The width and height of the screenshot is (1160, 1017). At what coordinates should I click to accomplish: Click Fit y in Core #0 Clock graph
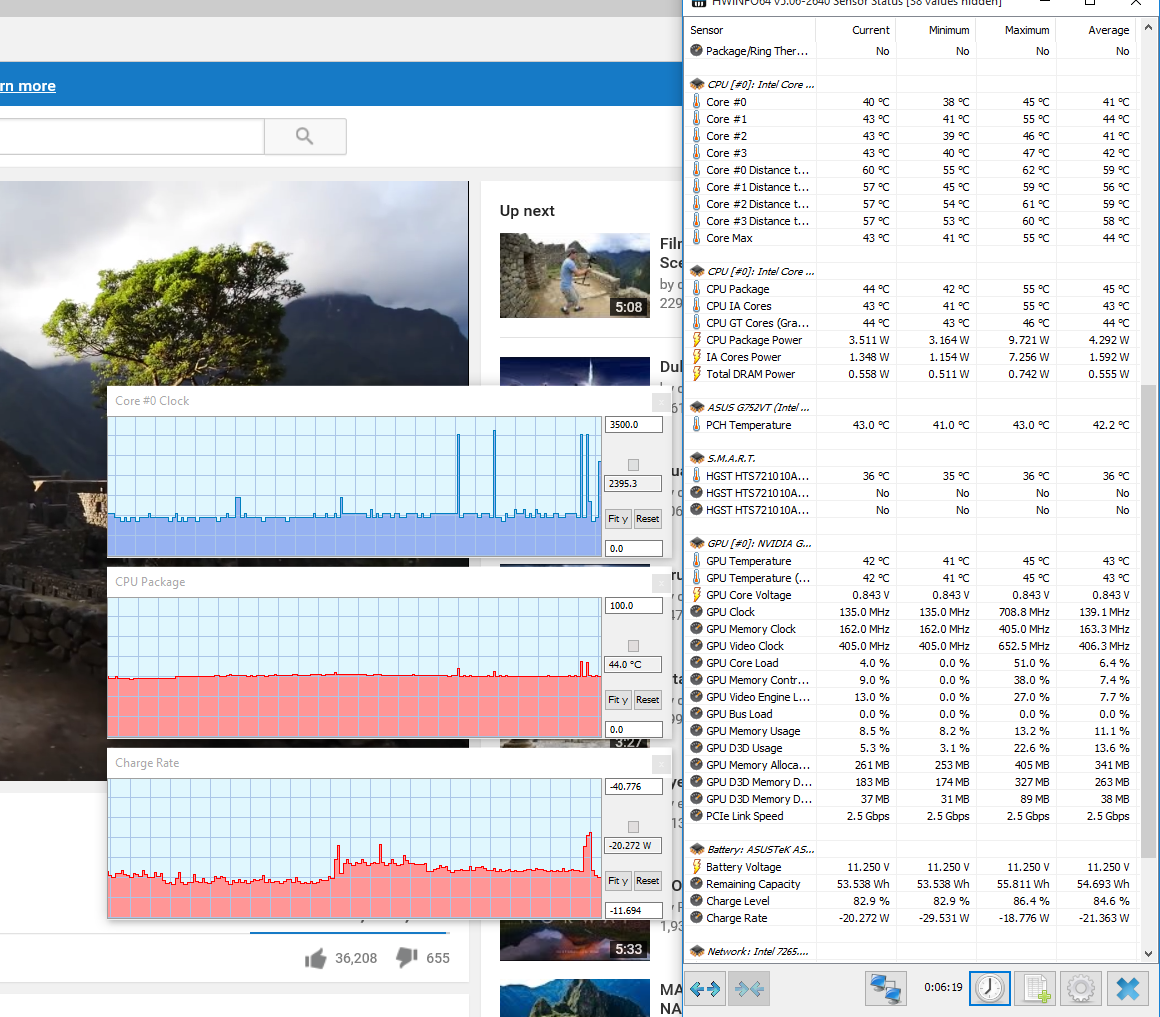(618, 518)
